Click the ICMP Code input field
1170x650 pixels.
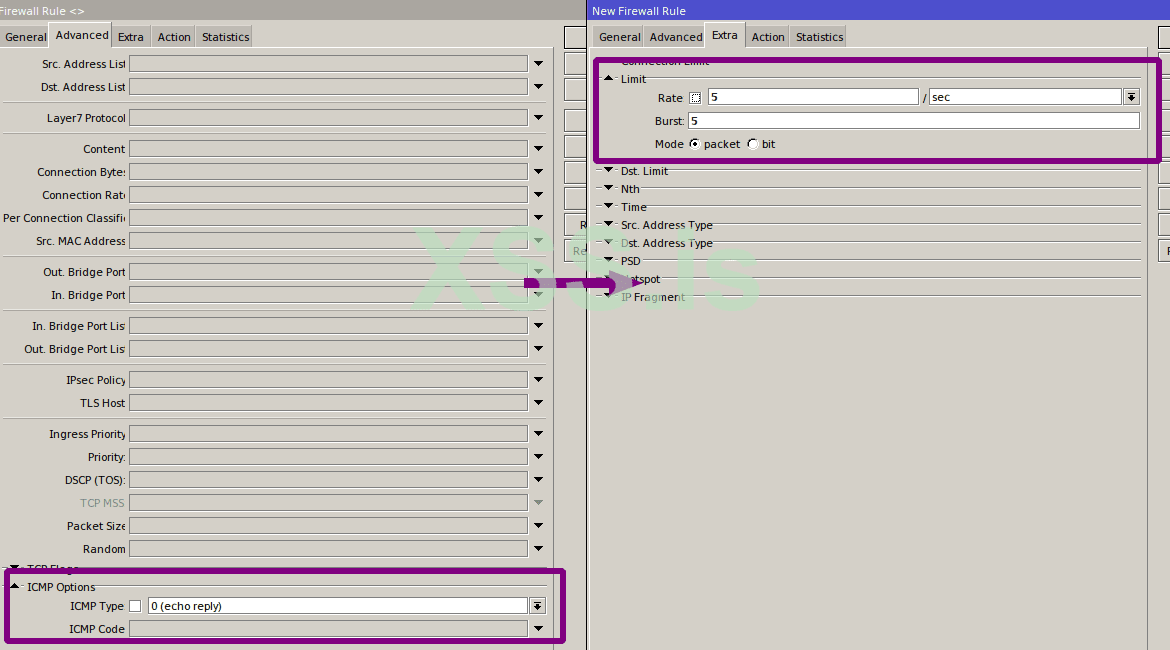328,629
